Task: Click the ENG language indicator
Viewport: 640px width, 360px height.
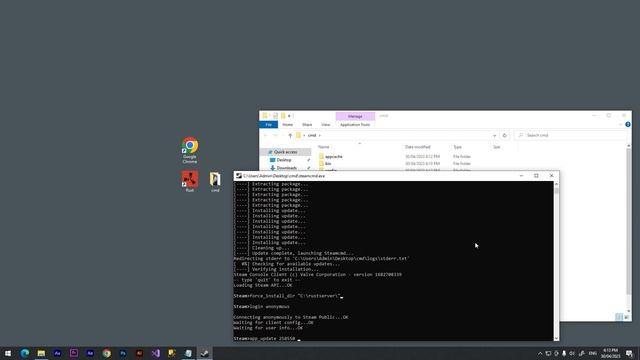Action: [x=593, y=353]
